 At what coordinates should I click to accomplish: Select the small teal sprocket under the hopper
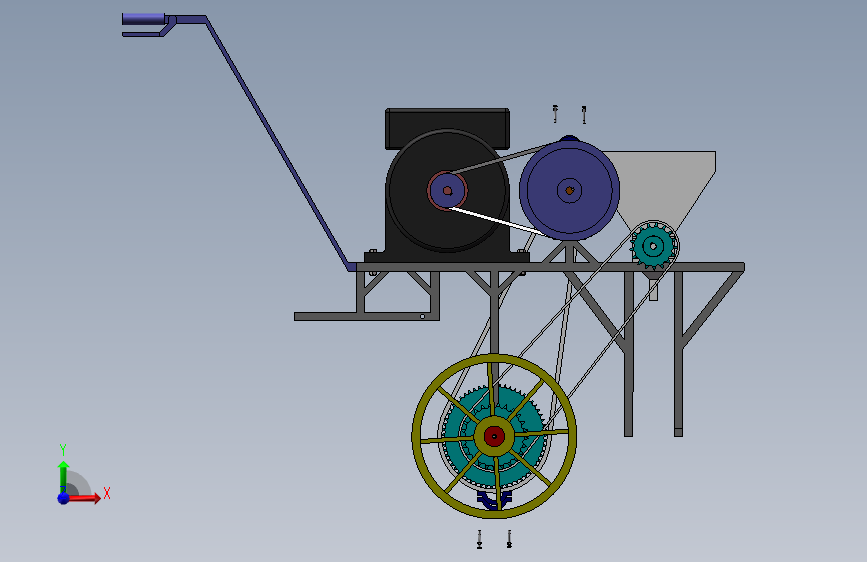(654, 246)
